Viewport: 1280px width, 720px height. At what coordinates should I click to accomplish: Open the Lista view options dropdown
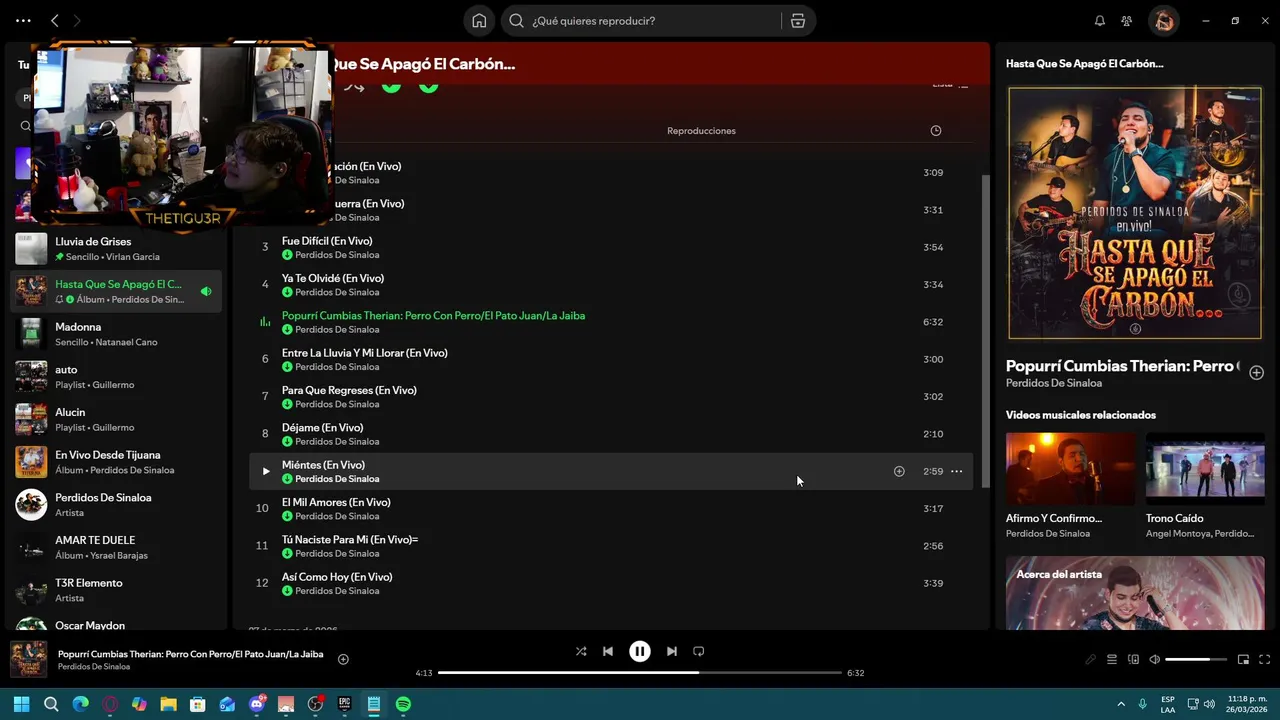click(x=950, y=85)
